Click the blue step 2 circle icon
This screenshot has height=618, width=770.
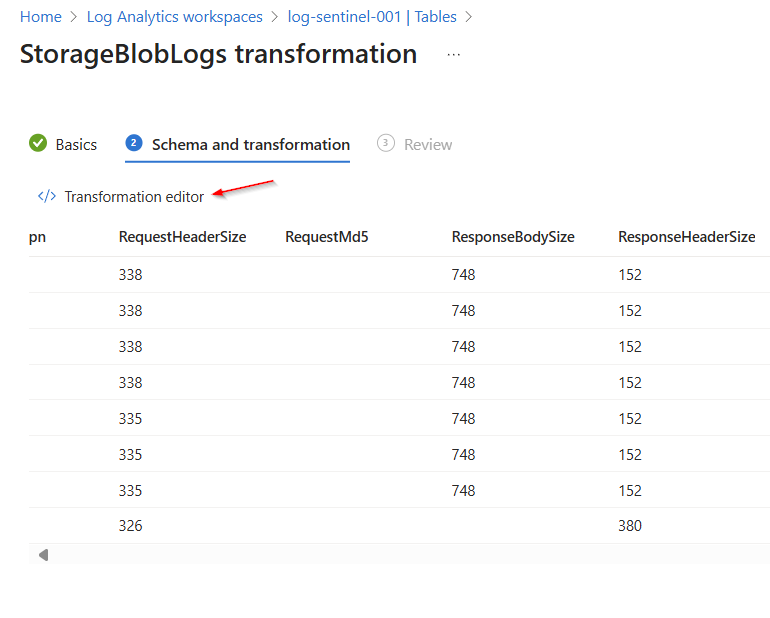[134, 144]
